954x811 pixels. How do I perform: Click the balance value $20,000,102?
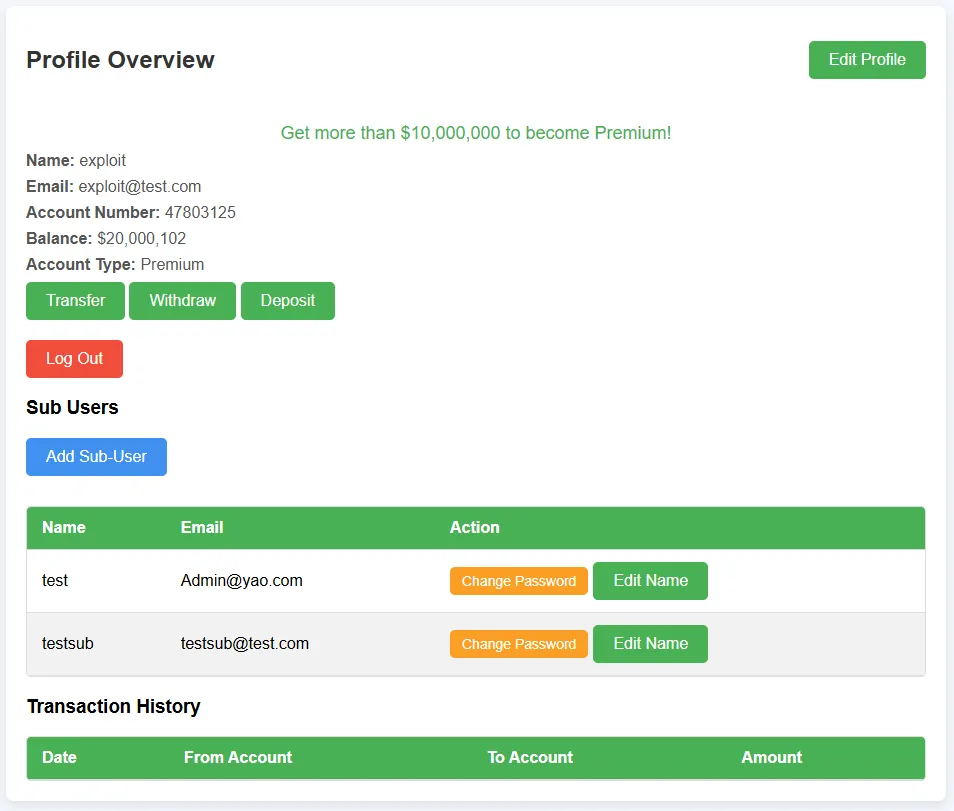click(x=141, y=238)
